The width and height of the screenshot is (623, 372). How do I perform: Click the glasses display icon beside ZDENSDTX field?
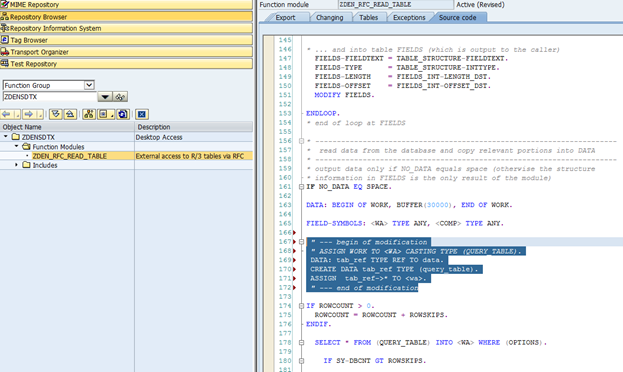pos(120,97)
